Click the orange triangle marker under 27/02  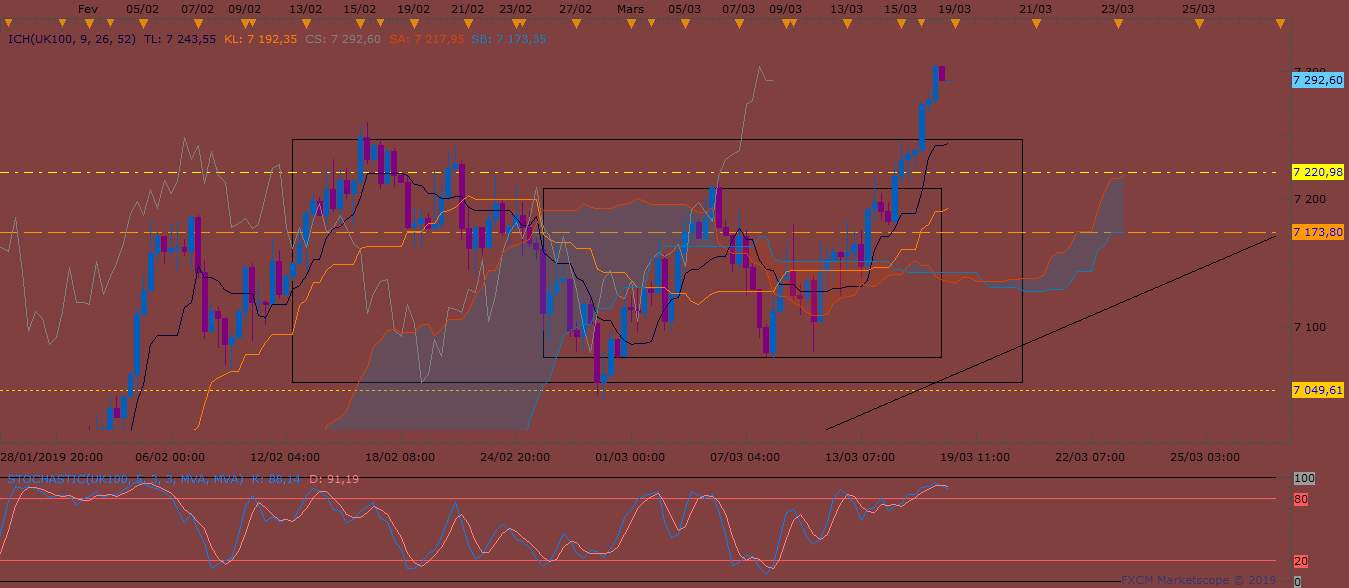(575, 24)
